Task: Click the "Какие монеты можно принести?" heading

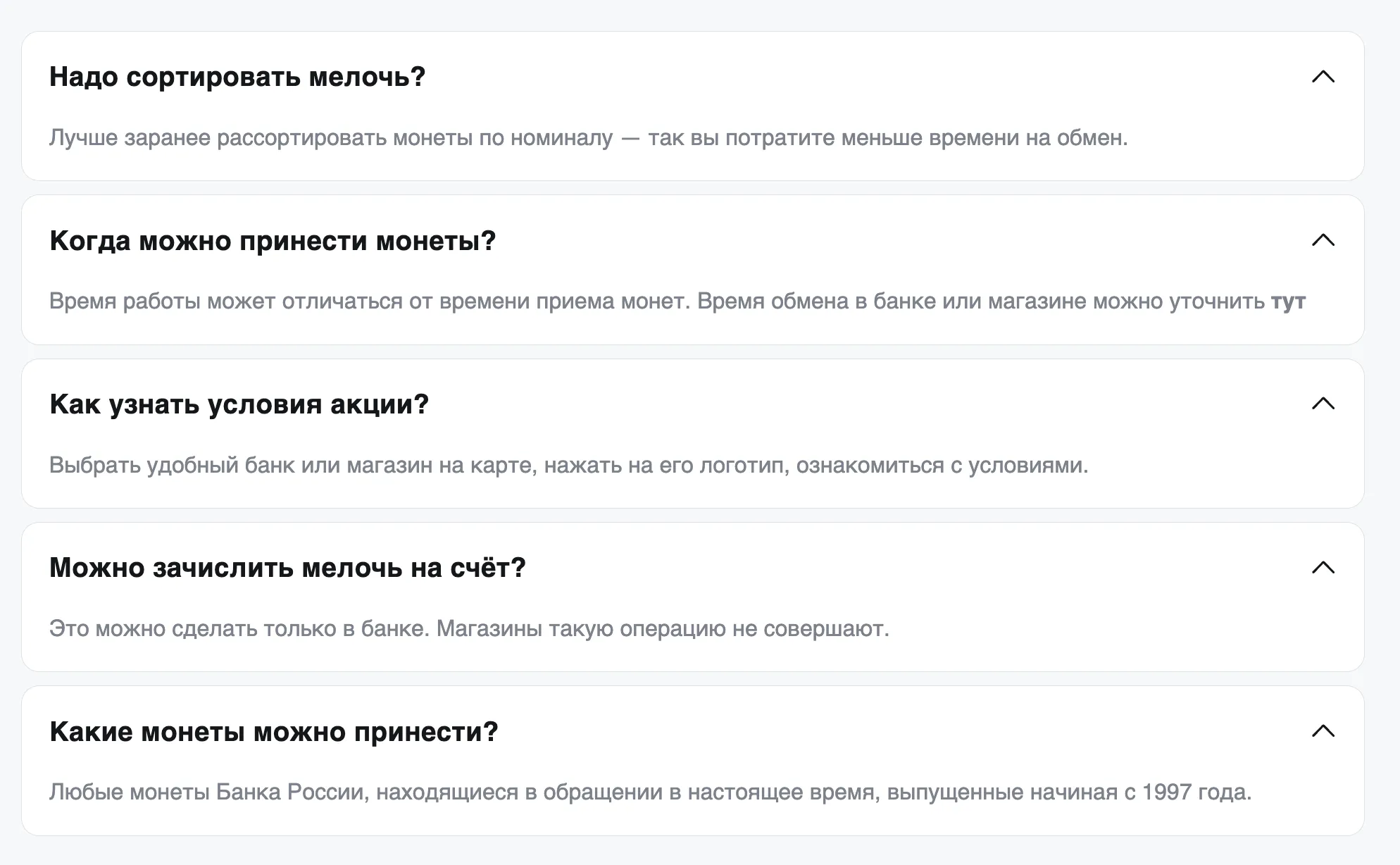Action: (x=273, y=732)
